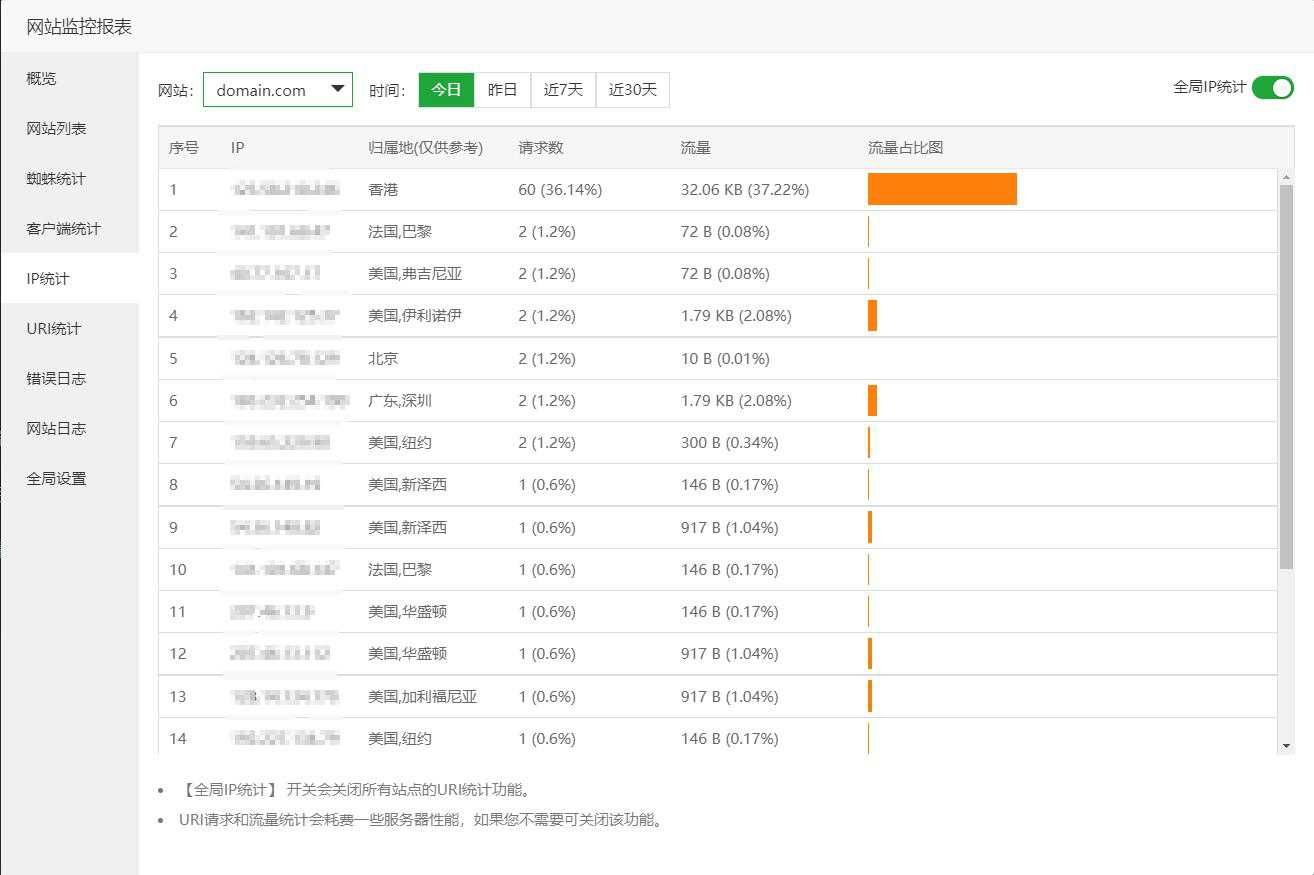Click row number 10 cell
Viewport: 1314px width, 875px height.
click(x=178, y=570)
